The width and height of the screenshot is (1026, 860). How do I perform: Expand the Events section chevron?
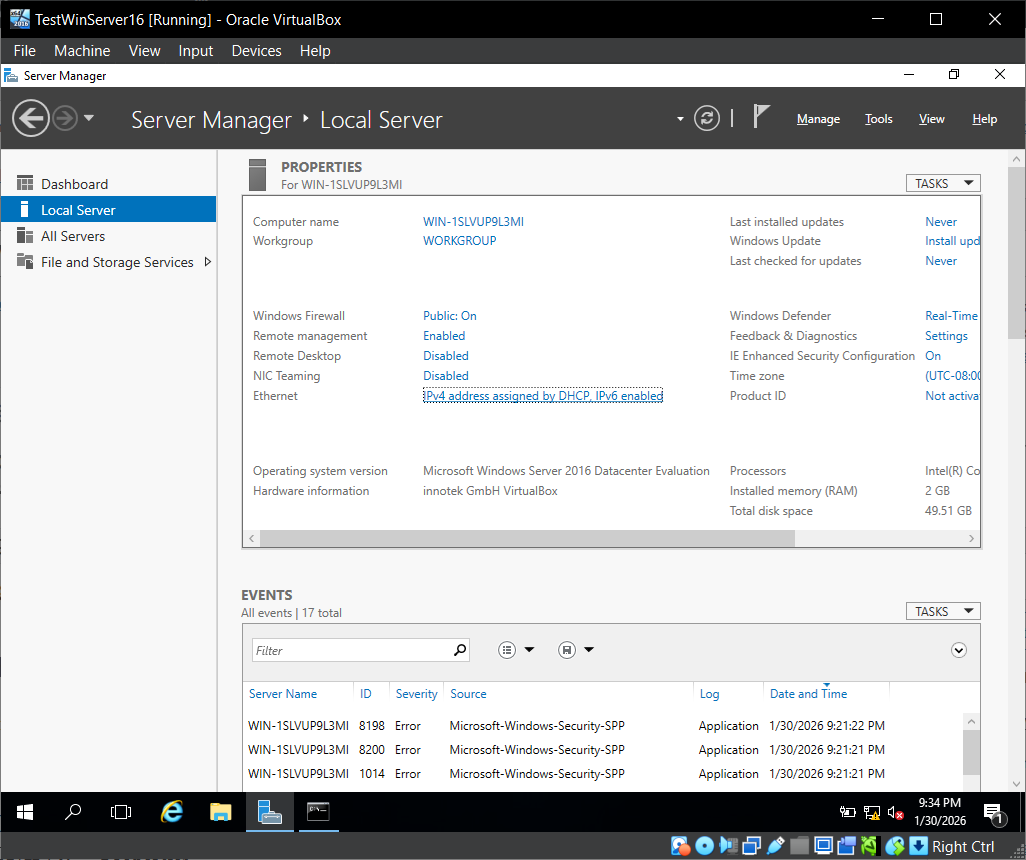coord(959,650)
